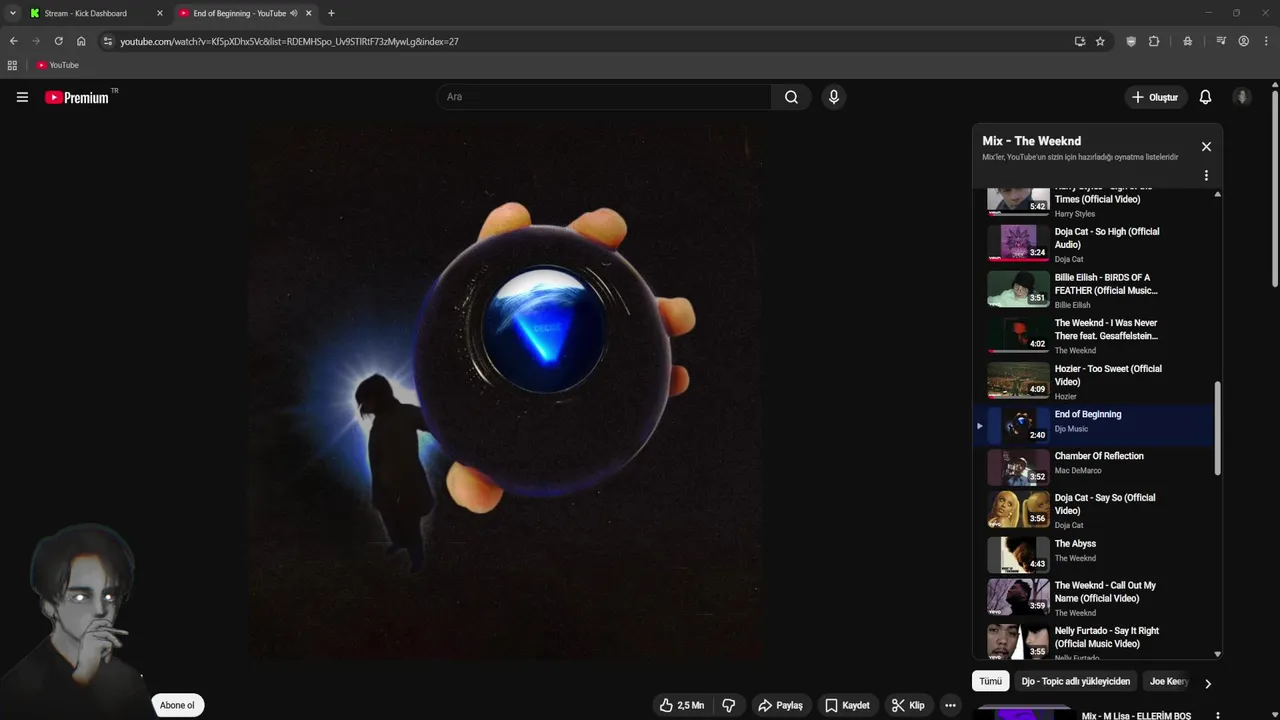
Task: Open account avatar menu
Action: pyautogui.click(x=1242, y=97)
